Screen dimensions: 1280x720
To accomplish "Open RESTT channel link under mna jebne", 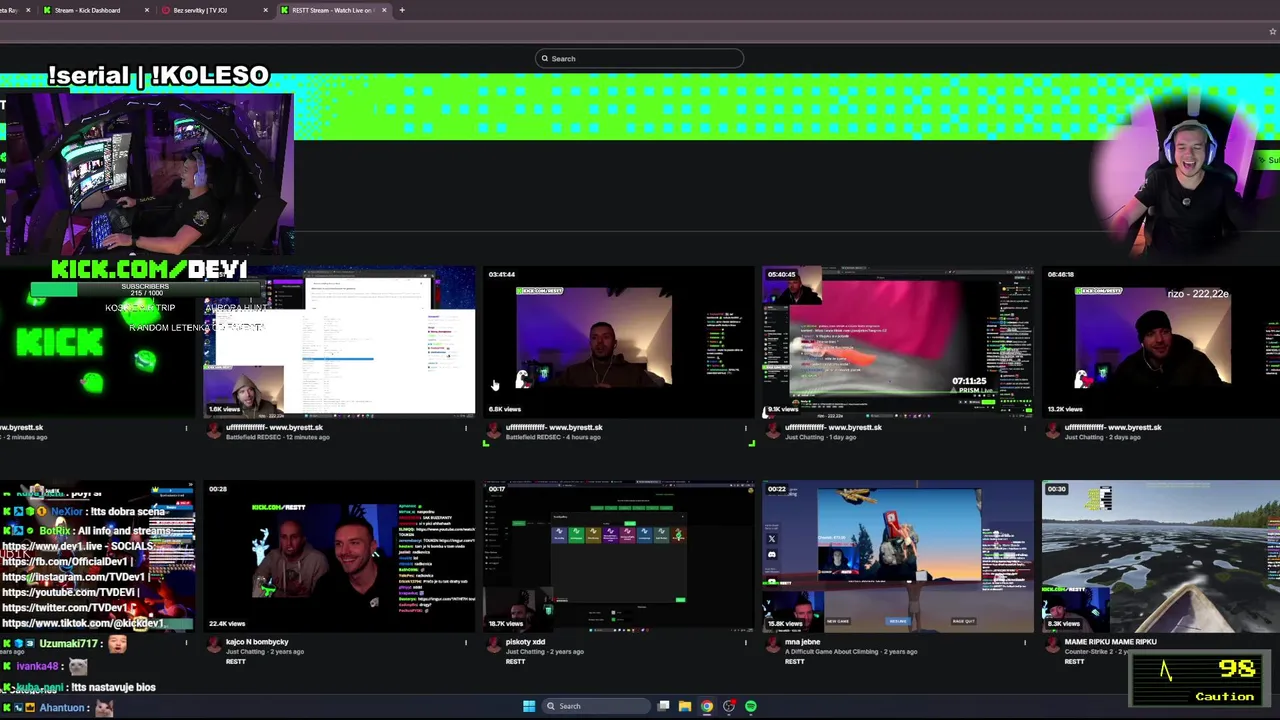I will pos(794,661).
